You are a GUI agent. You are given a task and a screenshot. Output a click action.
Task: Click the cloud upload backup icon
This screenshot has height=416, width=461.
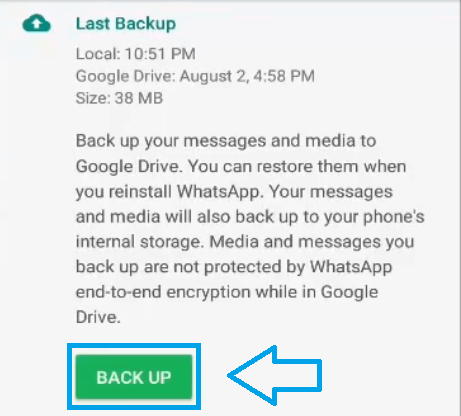(36, 24)
